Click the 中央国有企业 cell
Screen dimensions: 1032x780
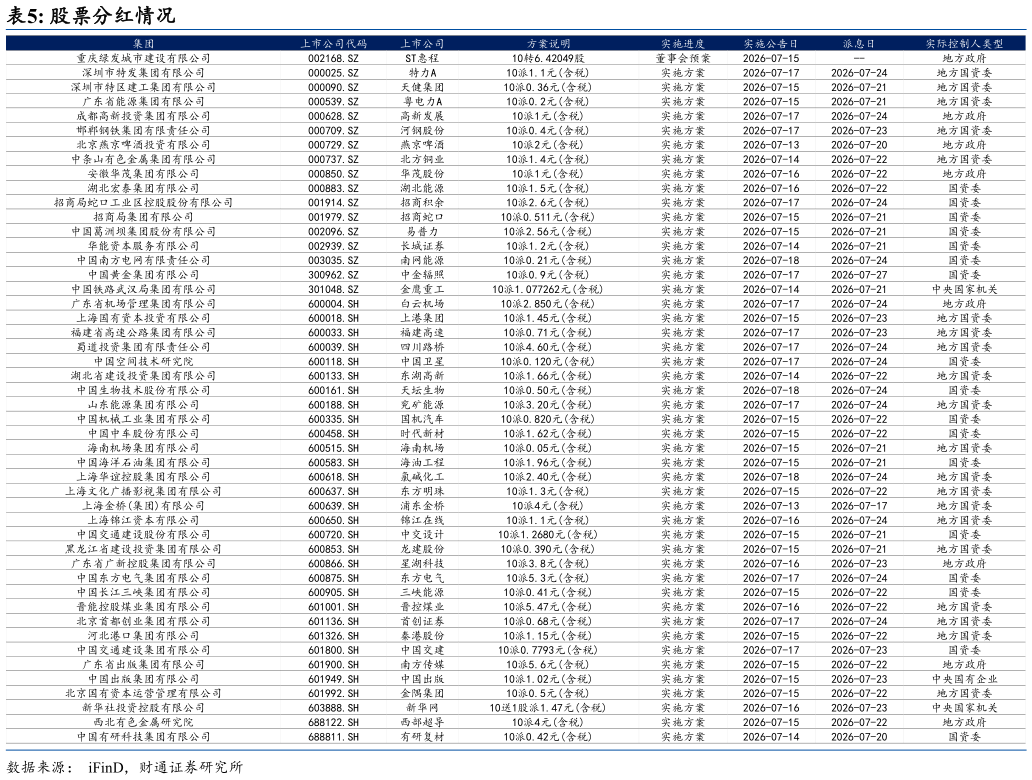coord(964,679)
